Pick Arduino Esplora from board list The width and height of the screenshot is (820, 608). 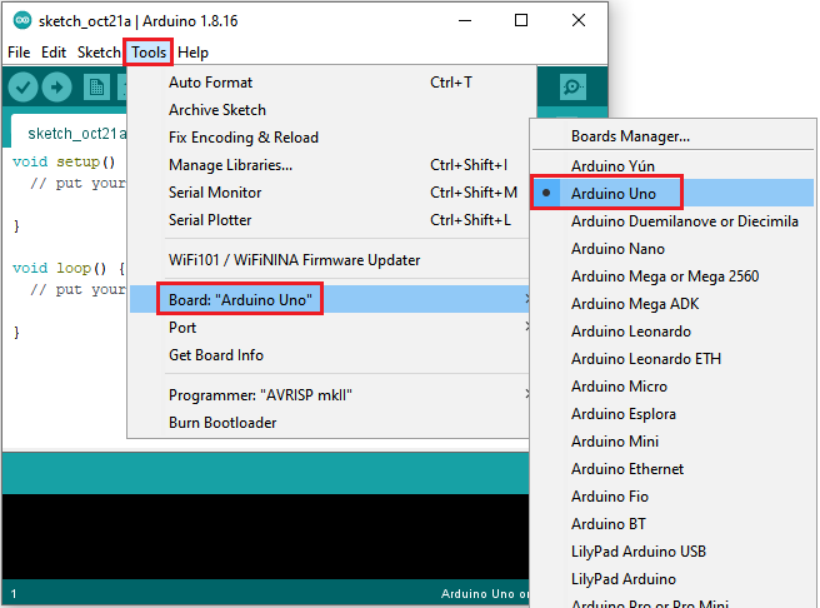pos(673,414)
